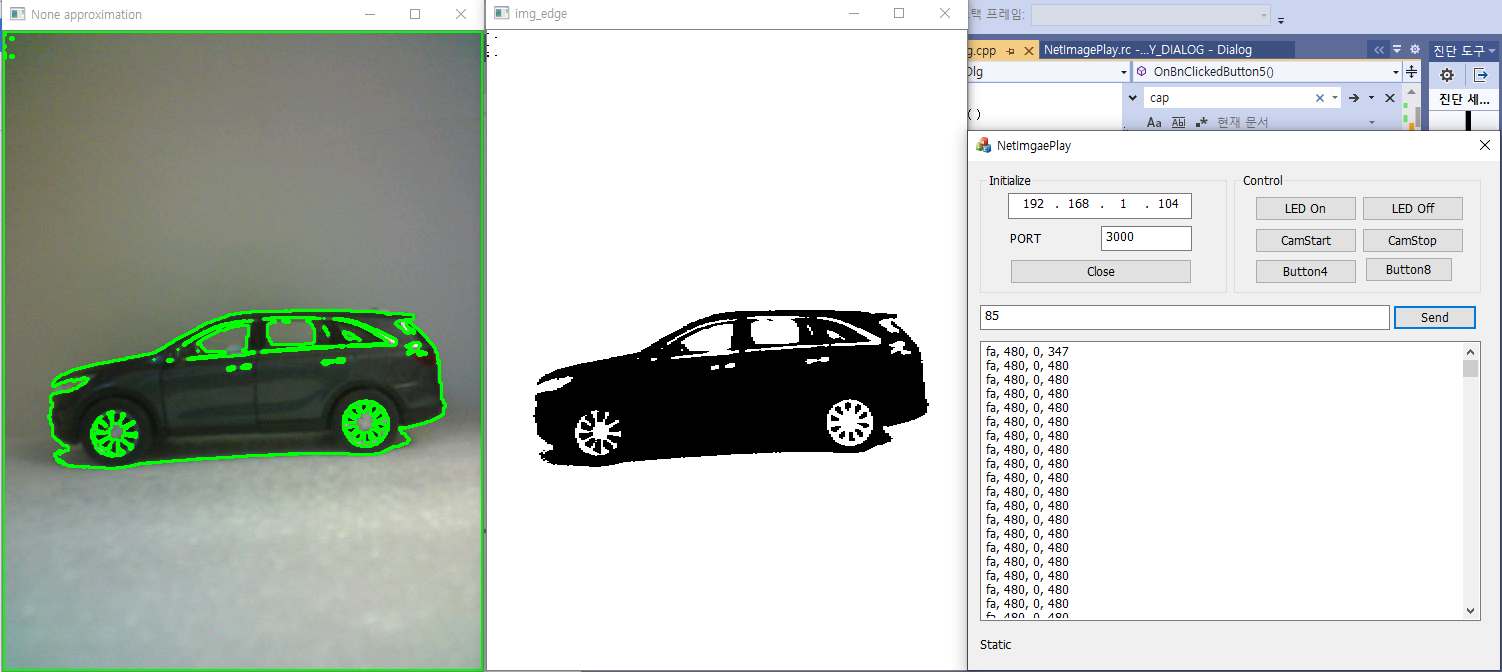Open the OnBnClickedButton5() member dropdown
The image size is (1502, 672).
(x=1397, y=72)
